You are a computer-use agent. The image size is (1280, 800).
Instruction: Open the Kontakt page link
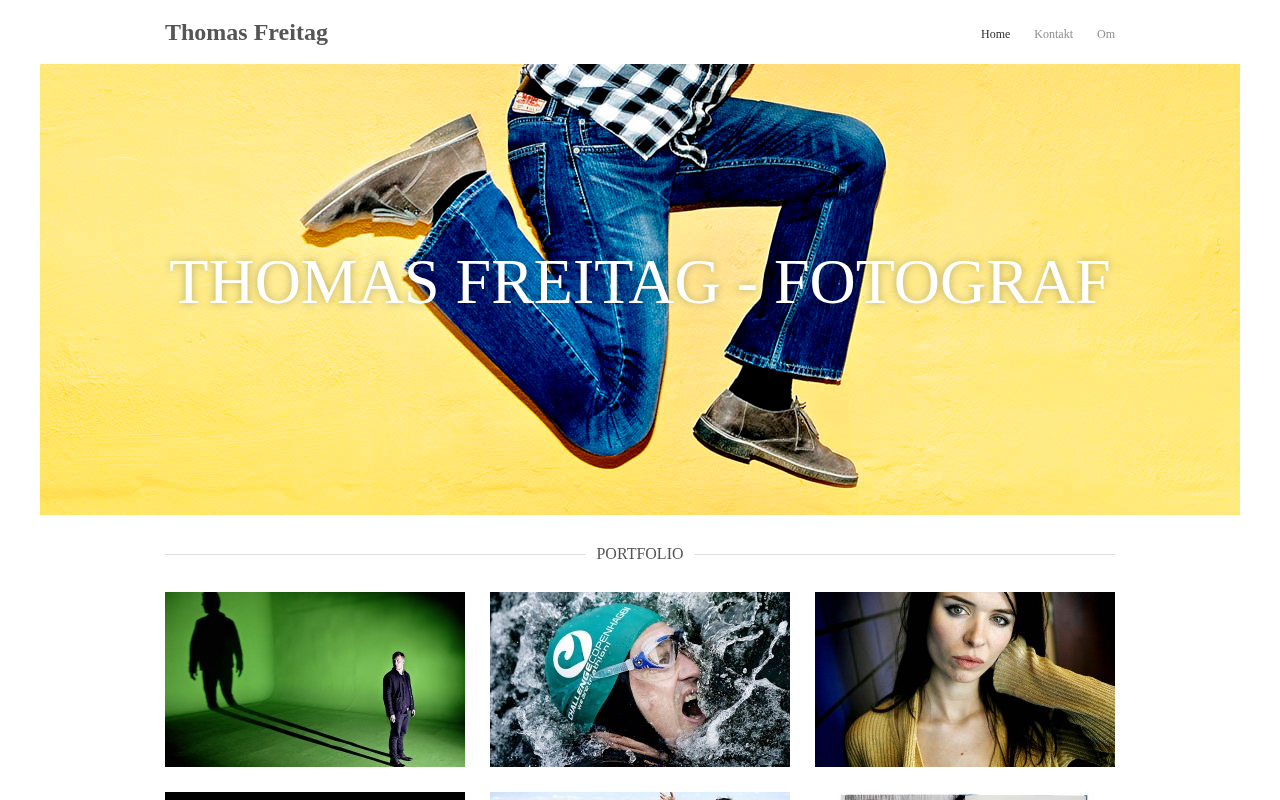(x=1053, y=34)
